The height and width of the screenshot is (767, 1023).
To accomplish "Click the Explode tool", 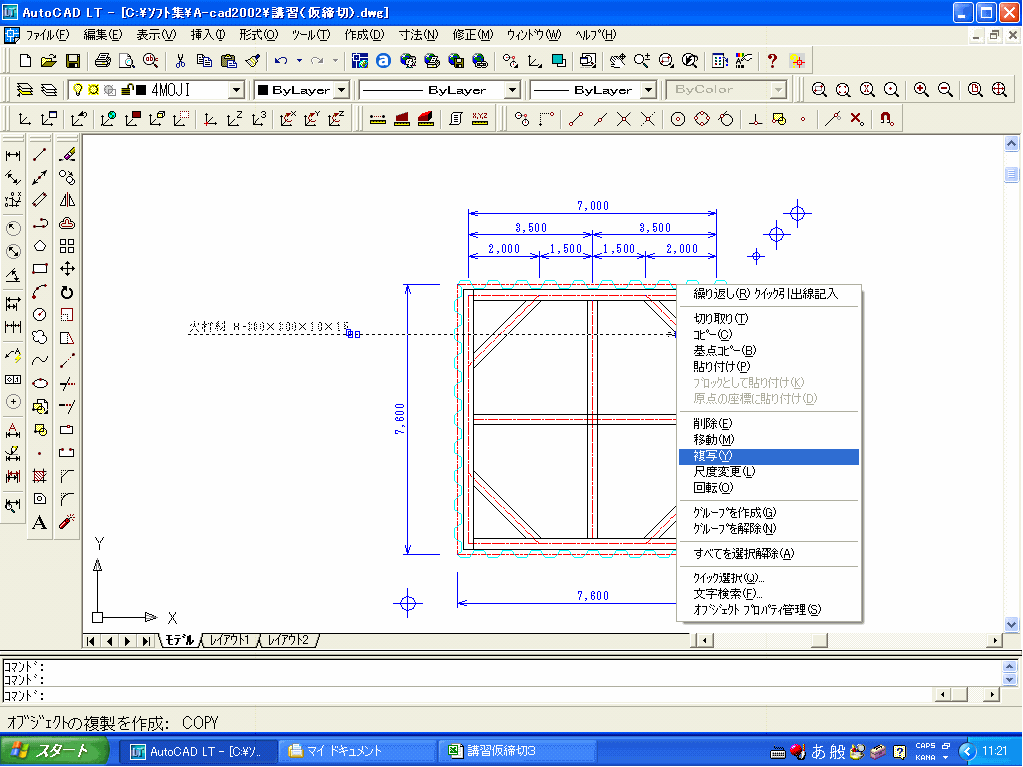I will pos(67,522).
